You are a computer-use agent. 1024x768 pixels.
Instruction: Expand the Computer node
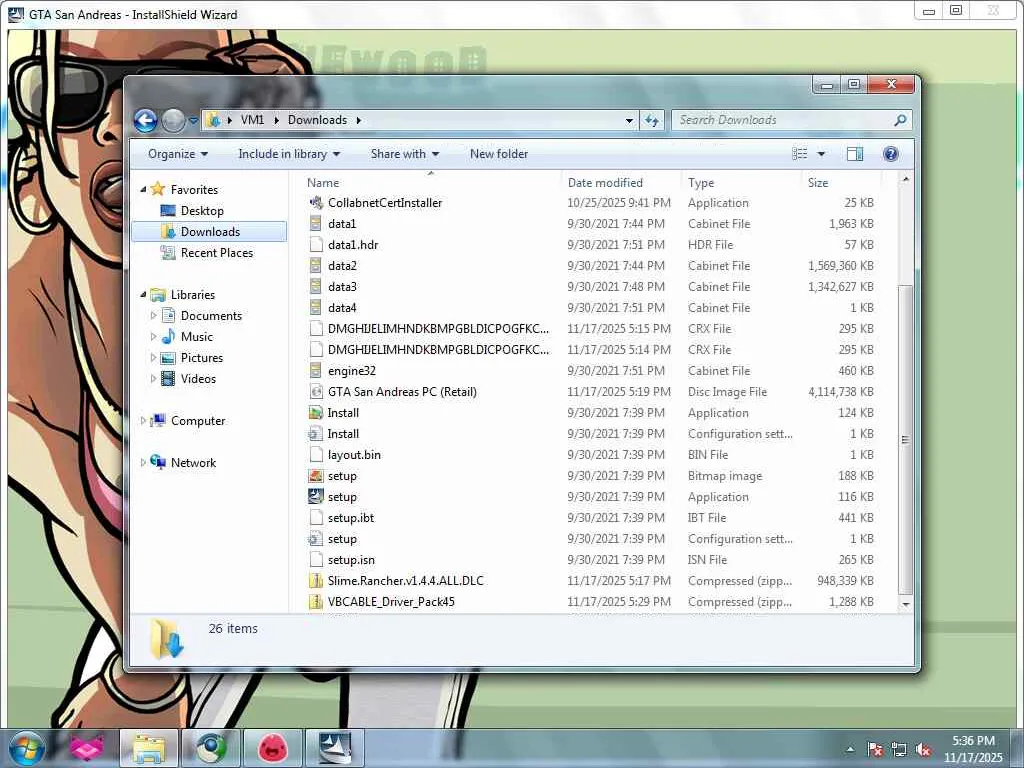coord(144,421)
